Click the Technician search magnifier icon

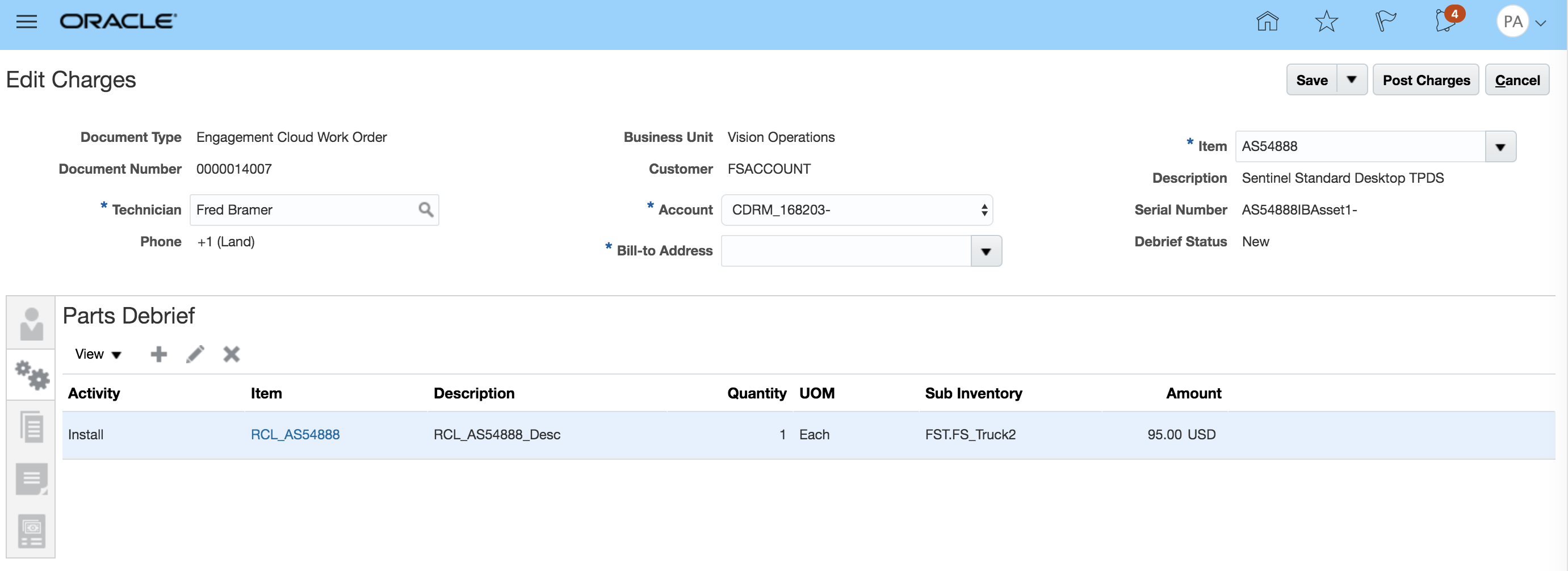425,210
